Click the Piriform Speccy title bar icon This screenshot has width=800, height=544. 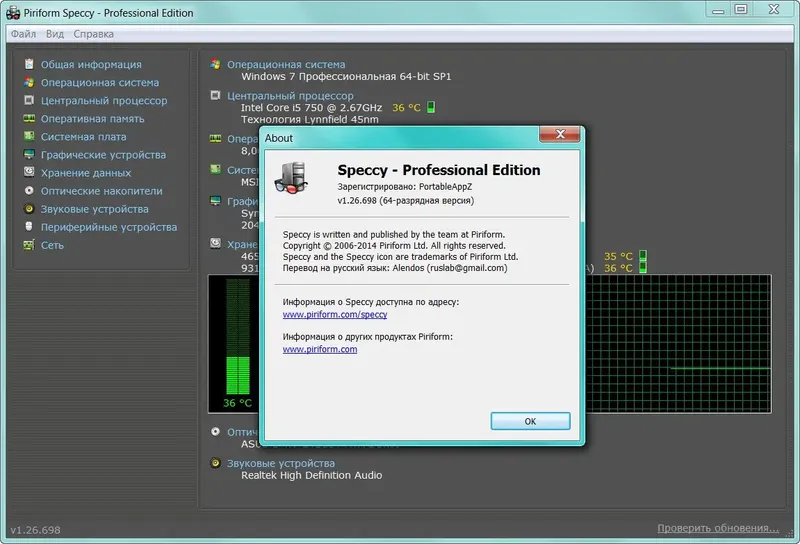(x=13, y=13)
